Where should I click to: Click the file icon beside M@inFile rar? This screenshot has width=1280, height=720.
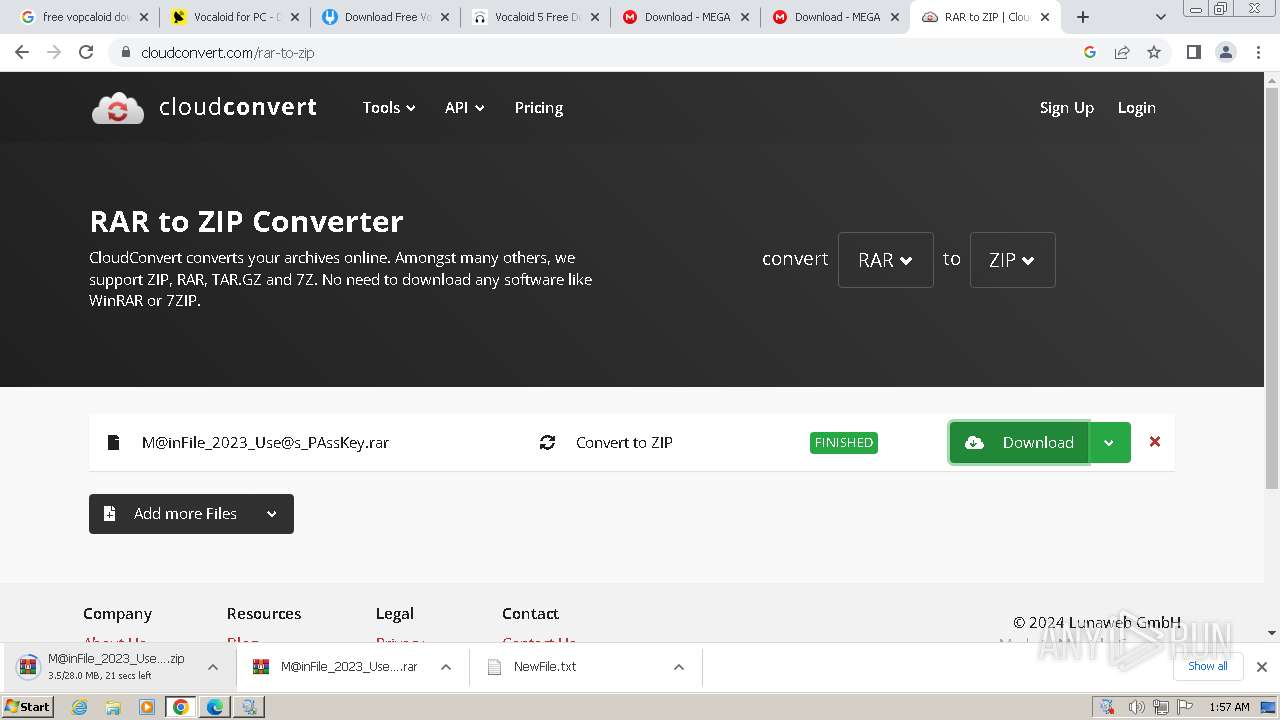click(x=114, y=442)
